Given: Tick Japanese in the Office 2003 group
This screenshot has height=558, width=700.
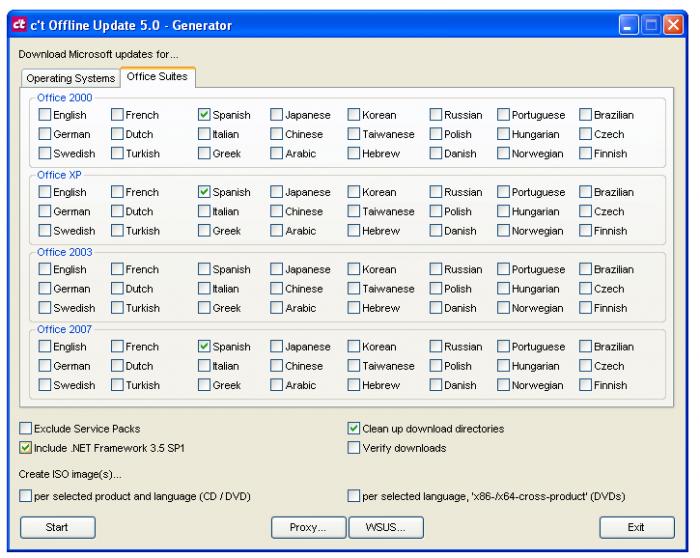Looking at the screenshot, I should click(x=277, y=269).
